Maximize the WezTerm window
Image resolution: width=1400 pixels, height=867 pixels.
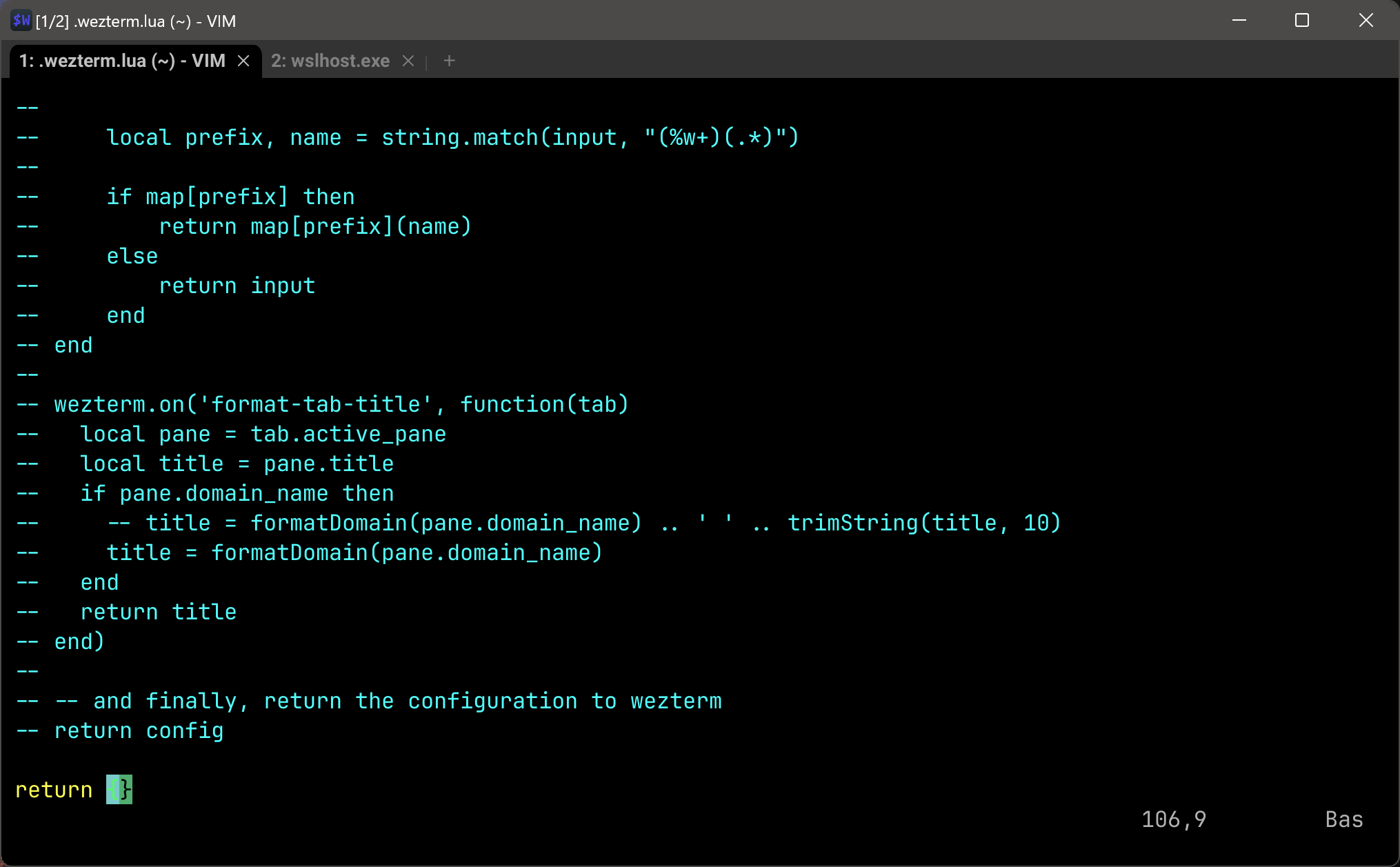[x=1302, y=21]
